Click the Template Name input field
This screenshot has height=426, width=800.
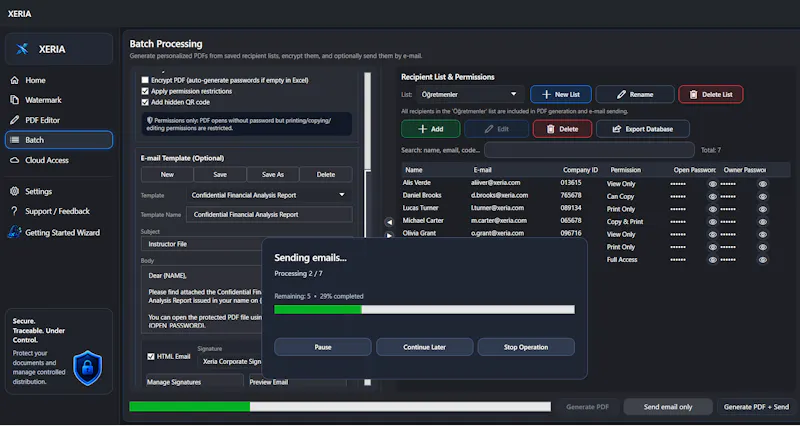tap(269, 215)
